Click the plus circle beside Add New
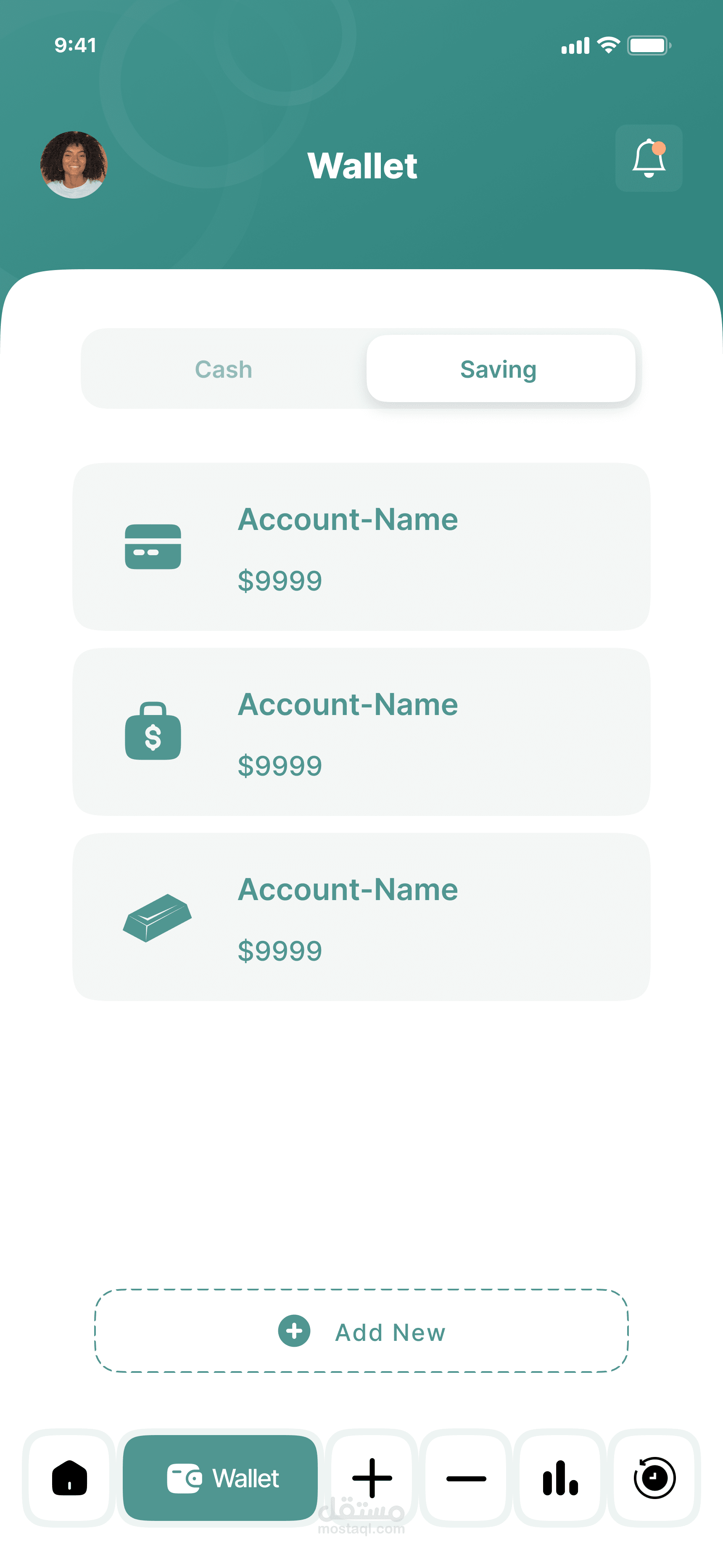This screenshot has height=1568, width=723. (294, 1331)
